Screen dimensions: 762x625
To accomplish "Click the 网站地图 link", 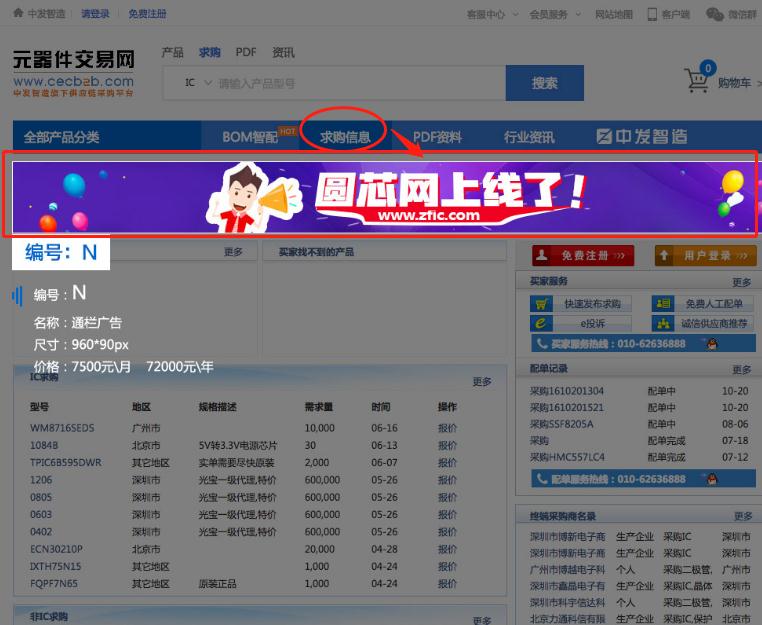I will 614,15.
